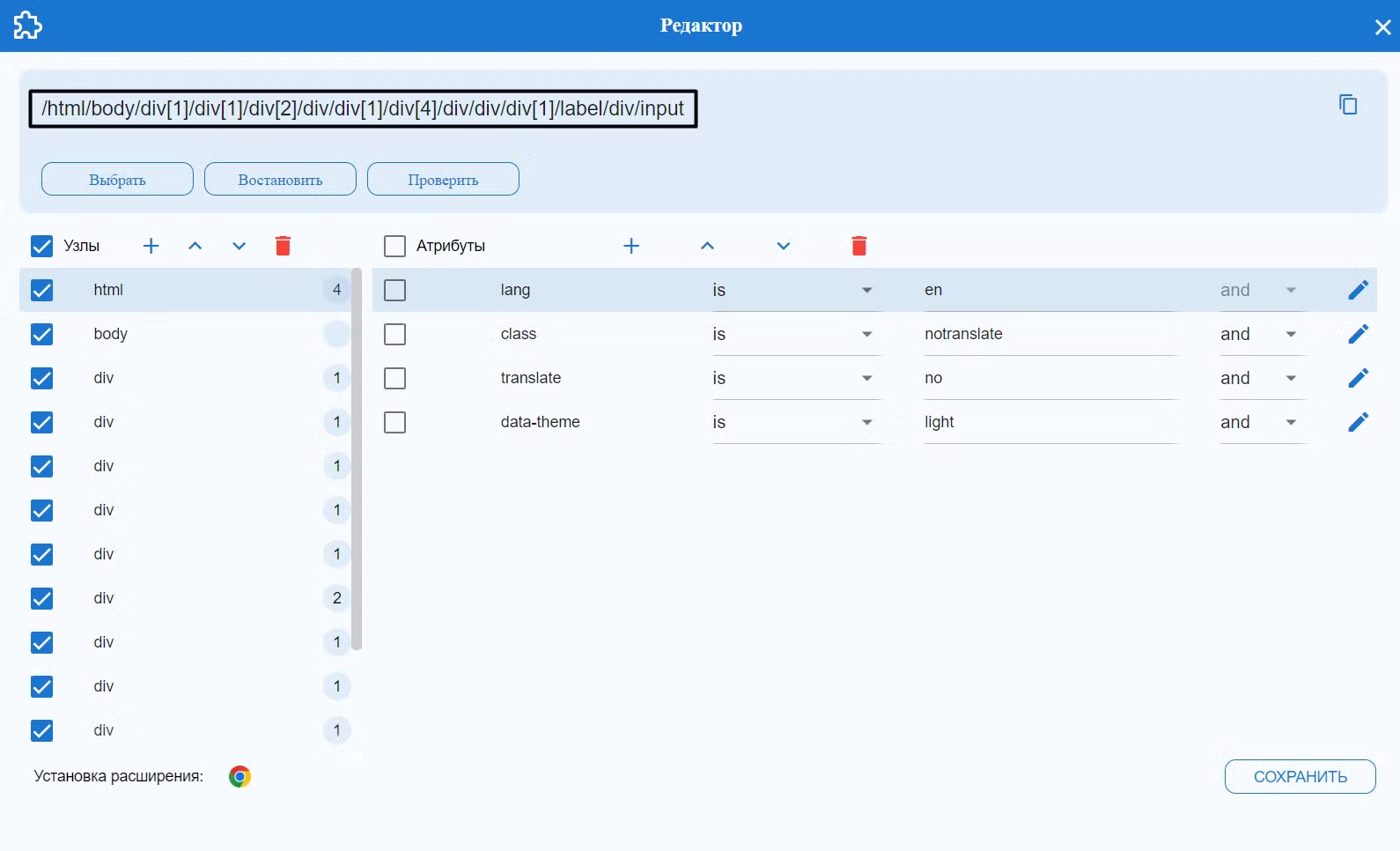The height and width of the screenshot is (851, 1400).
Task: Copy the XPath with the copy icon
Action: pyautogui.click(x=1348, y=105)
